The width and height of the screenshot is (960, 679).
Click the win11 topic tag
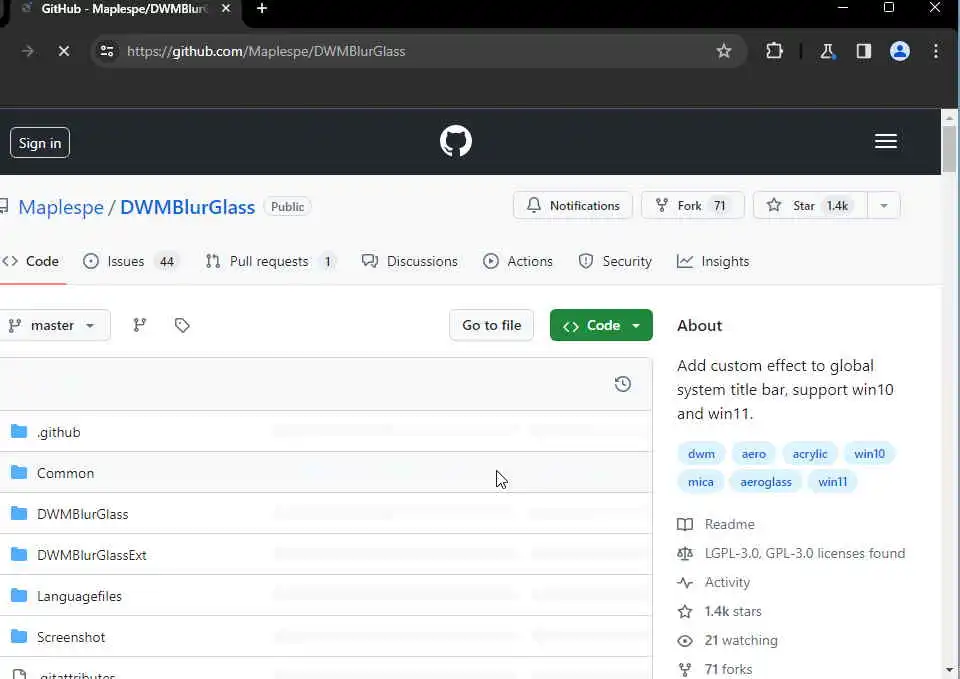pos(833,482)
